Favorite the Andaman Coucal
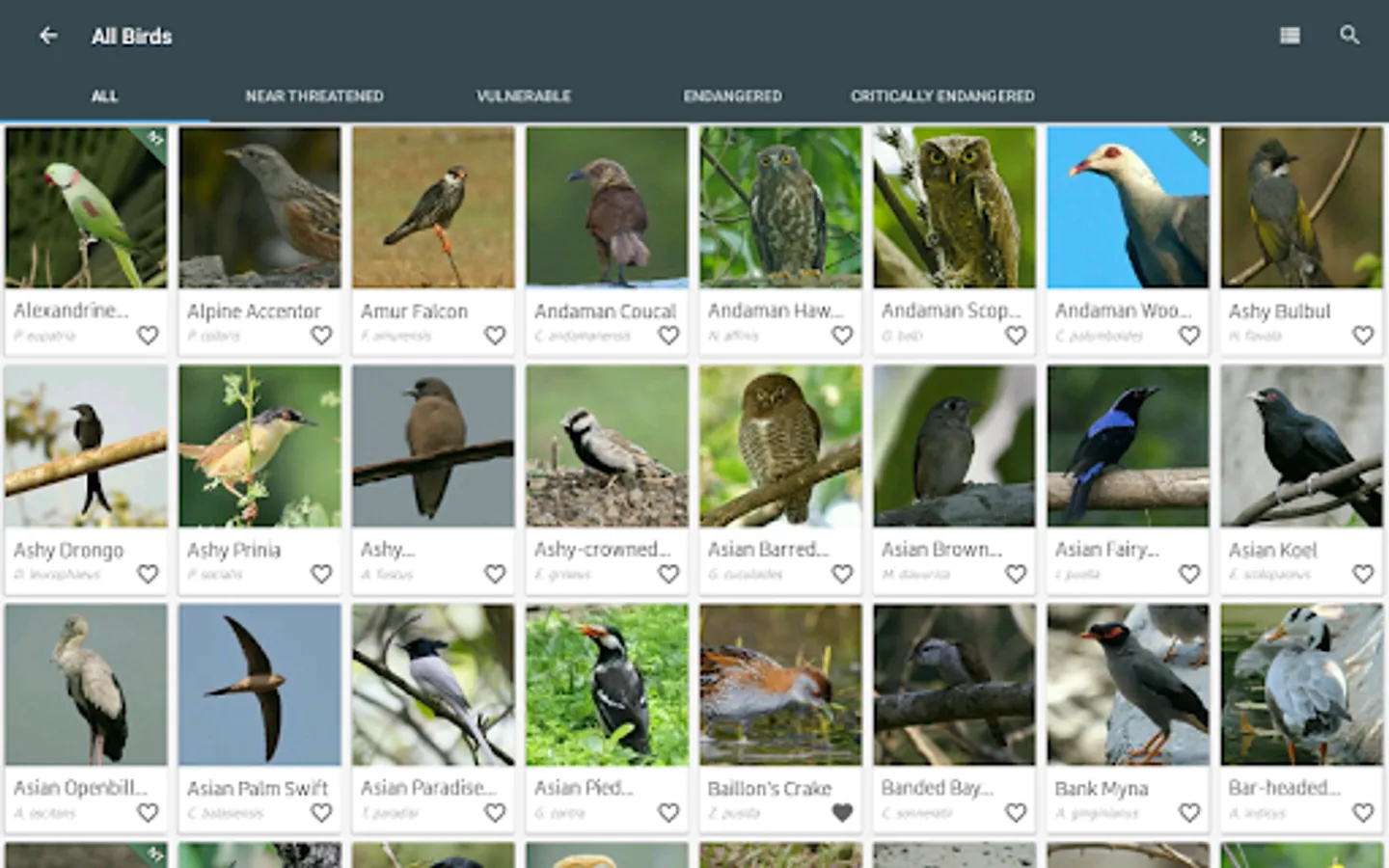 [668, 336]
